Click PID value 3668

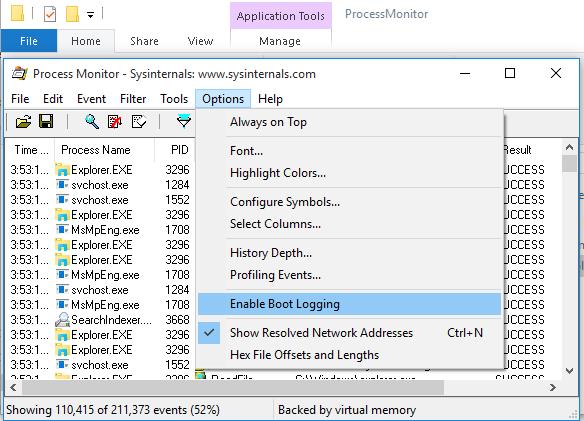[177, 320]
